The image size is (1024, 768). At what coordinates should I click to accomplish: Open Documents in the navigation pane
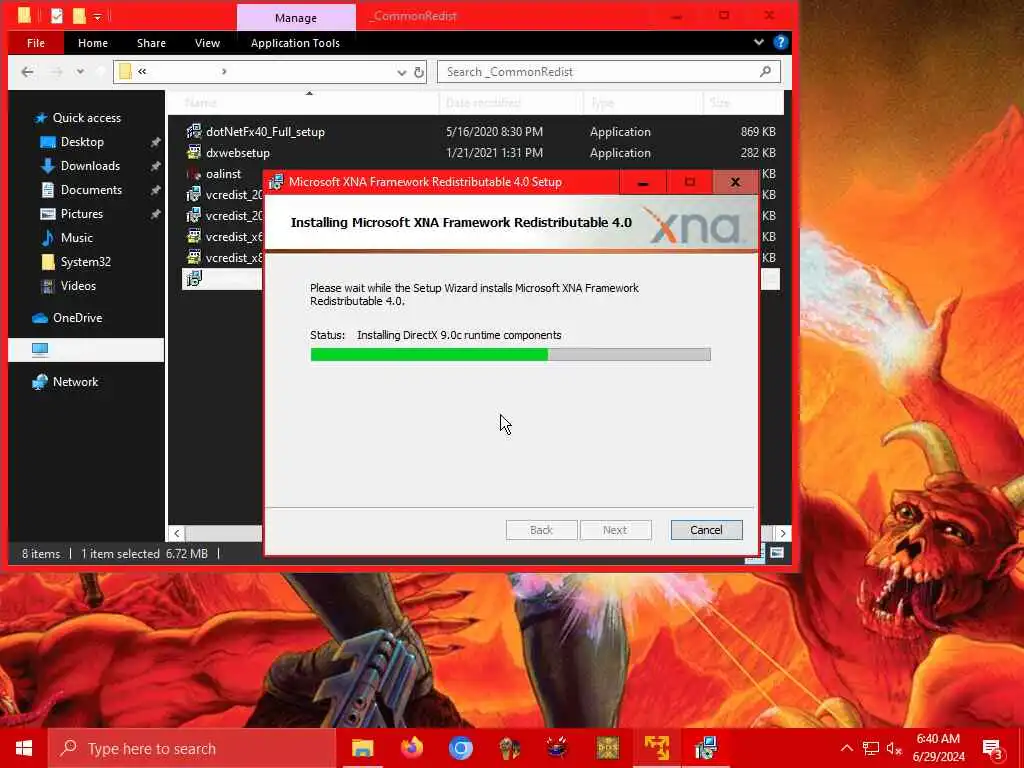point(91,190)
